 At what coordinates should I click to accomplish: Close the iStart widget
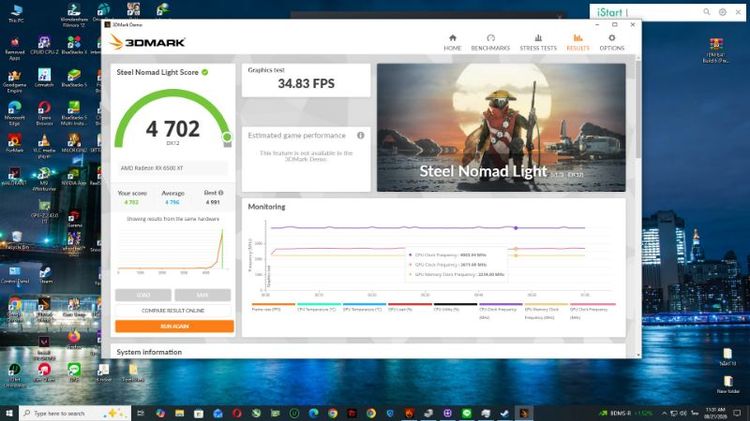738,12
